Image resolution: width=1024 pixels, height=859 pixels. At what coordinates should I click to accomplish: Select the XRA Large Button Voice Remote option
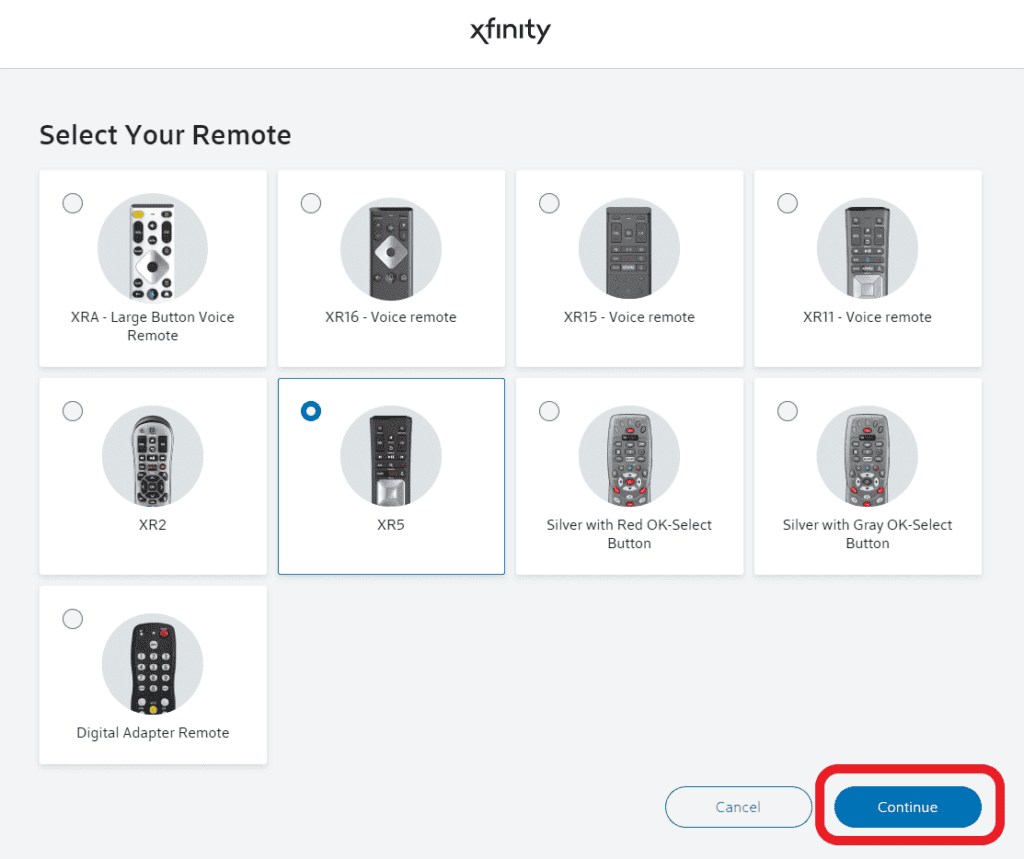[72, 203]
